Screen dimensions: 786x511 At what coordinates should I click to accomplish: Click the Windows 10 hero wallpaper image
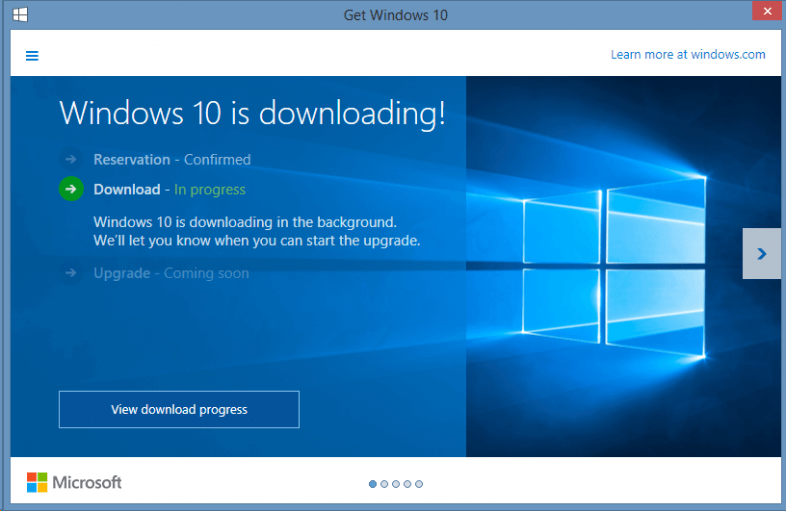(x=623, y=266)
